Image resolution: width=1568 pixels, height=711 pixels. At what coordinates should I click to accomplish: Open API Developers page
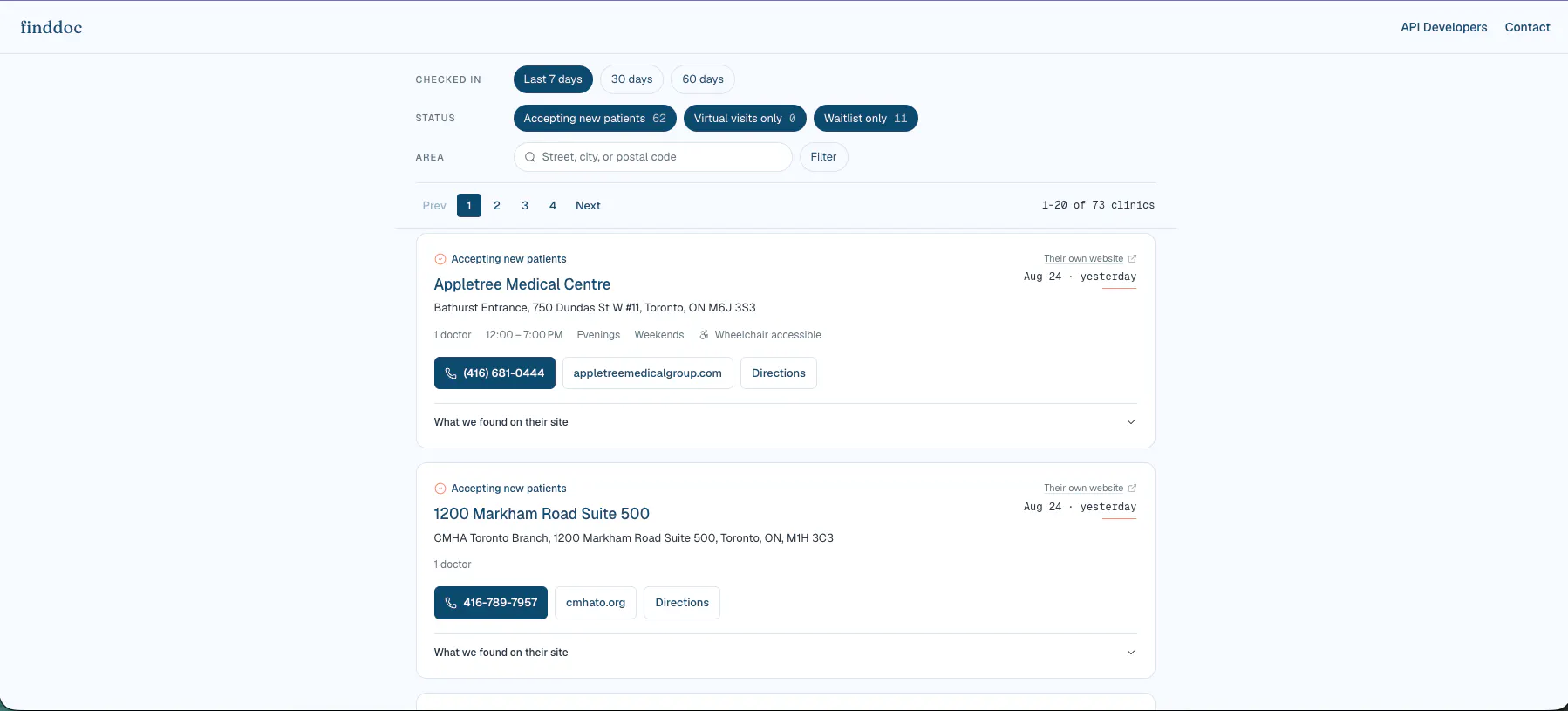[1443, 27]
